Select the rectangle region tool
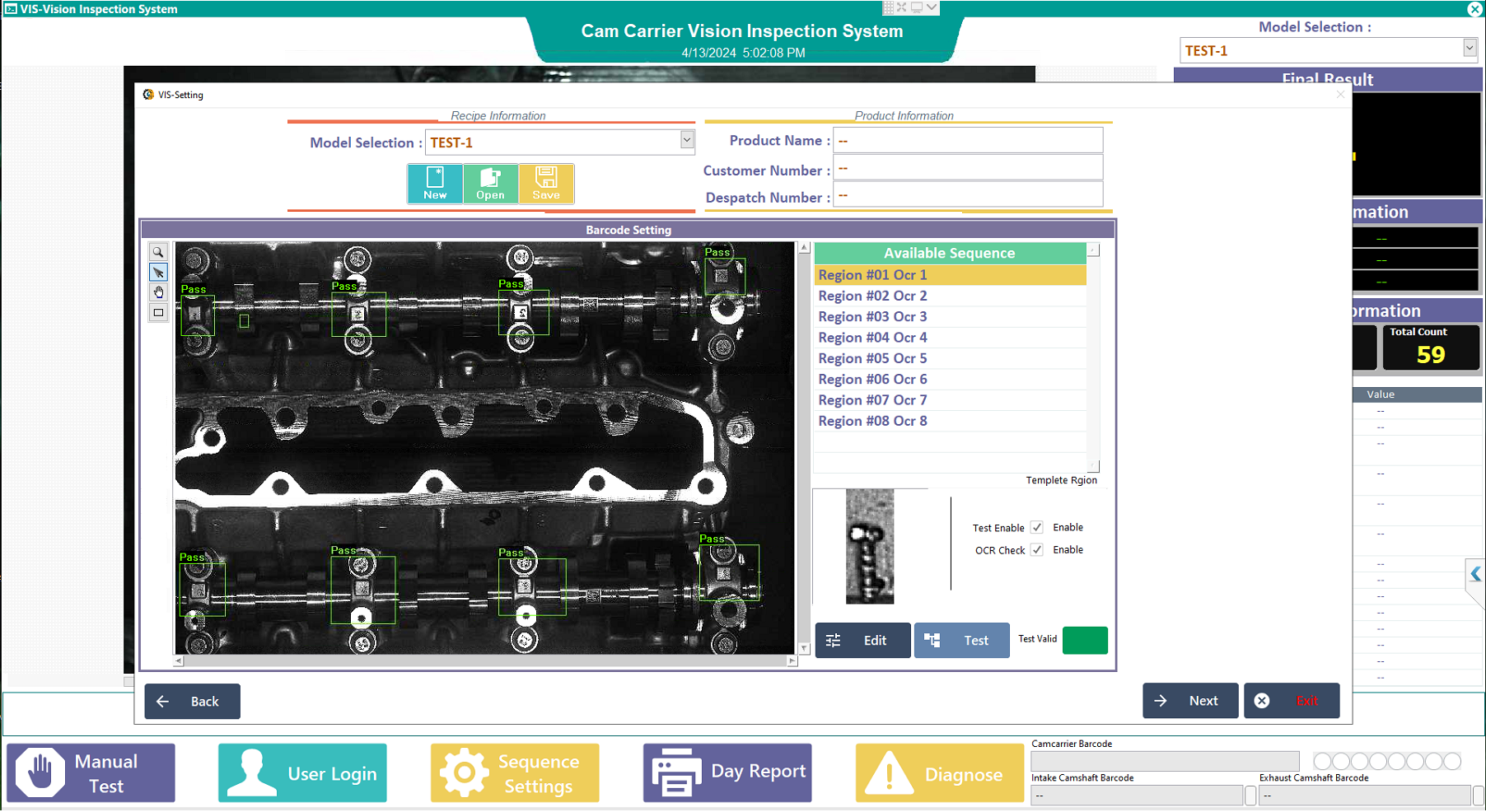The width and height of the screenshot is (1486, 812). click(x=158, y=313)
